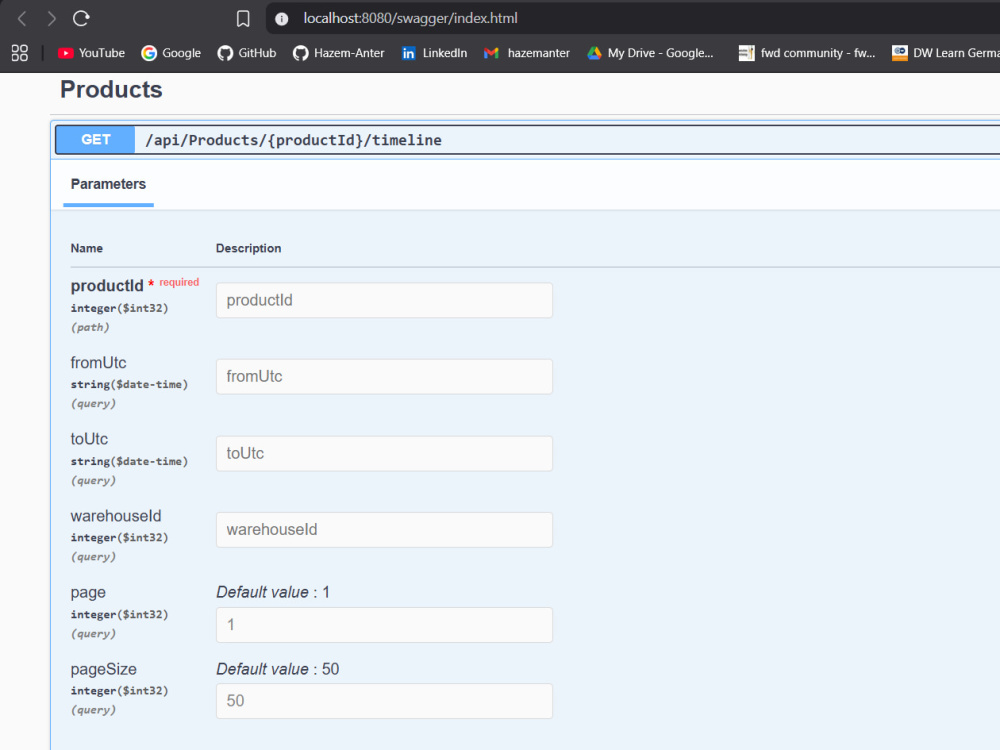Click the Description column header
The height and width of the screenshot is (750, 1000).
pyautogui.click(x=249, y=249)
